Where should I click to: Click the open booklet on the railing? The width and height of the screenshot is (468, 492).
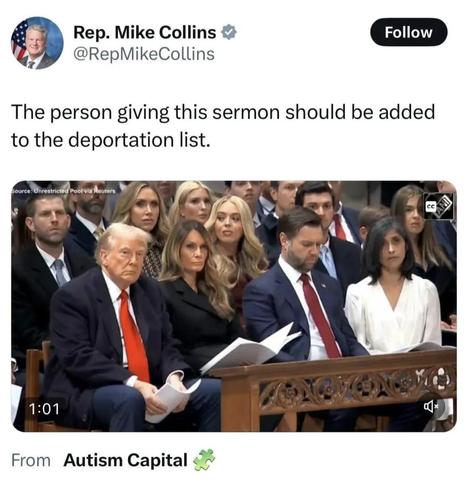pos(251,348)
